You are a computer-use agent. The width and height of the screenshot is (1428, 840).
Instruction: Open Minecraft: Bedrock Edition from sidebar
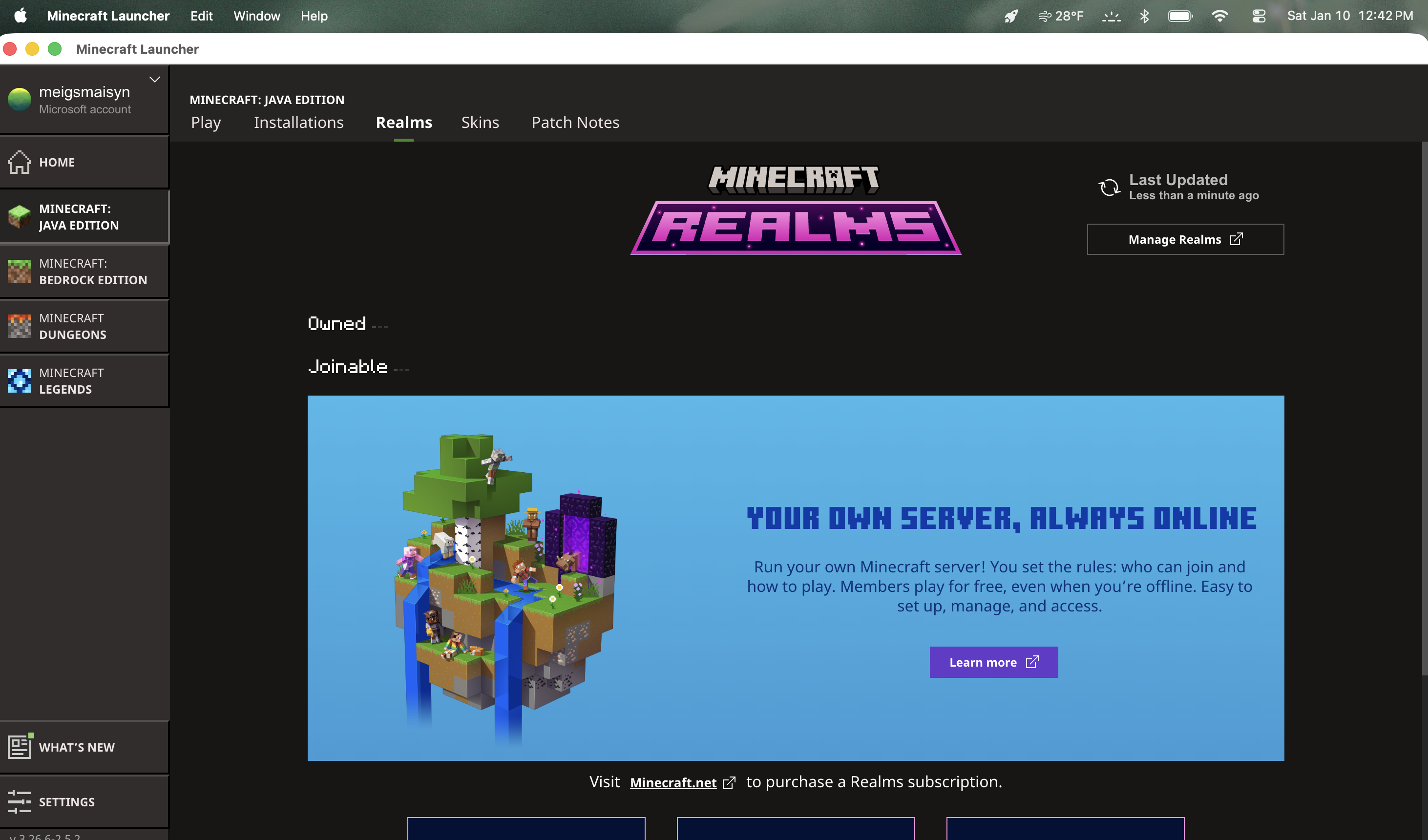click(x=85, y=272)
